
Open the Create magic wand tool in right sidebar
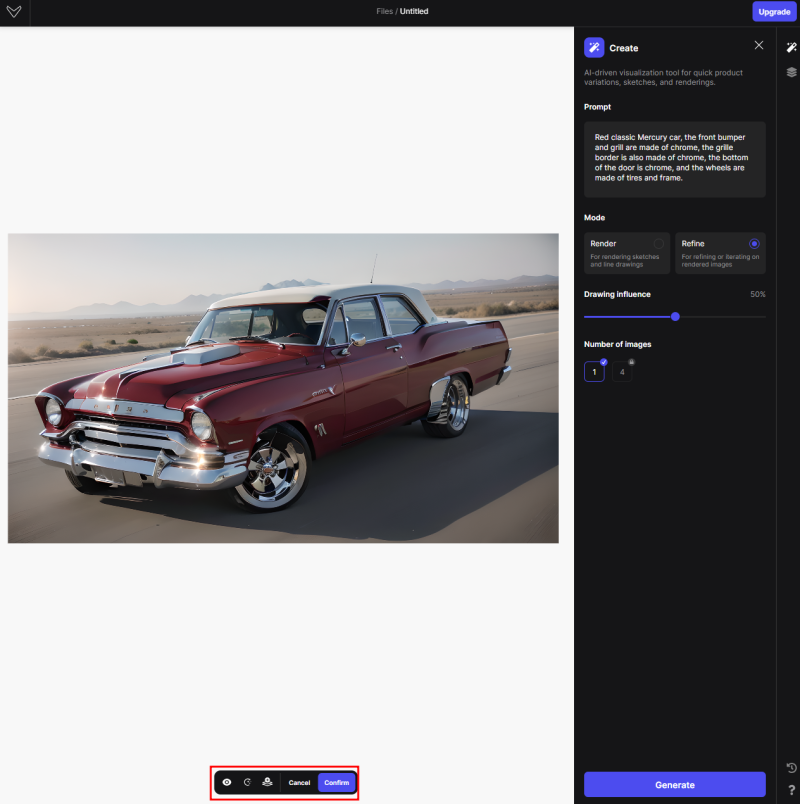(x=791, y=48)
